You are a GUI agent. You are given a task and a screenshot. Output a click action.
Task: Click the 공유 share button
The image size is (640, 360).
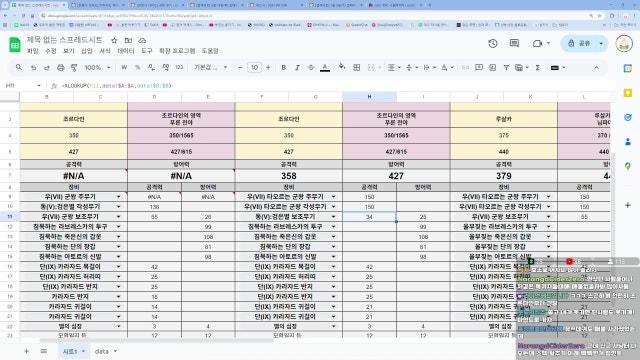tap(580, 43)
